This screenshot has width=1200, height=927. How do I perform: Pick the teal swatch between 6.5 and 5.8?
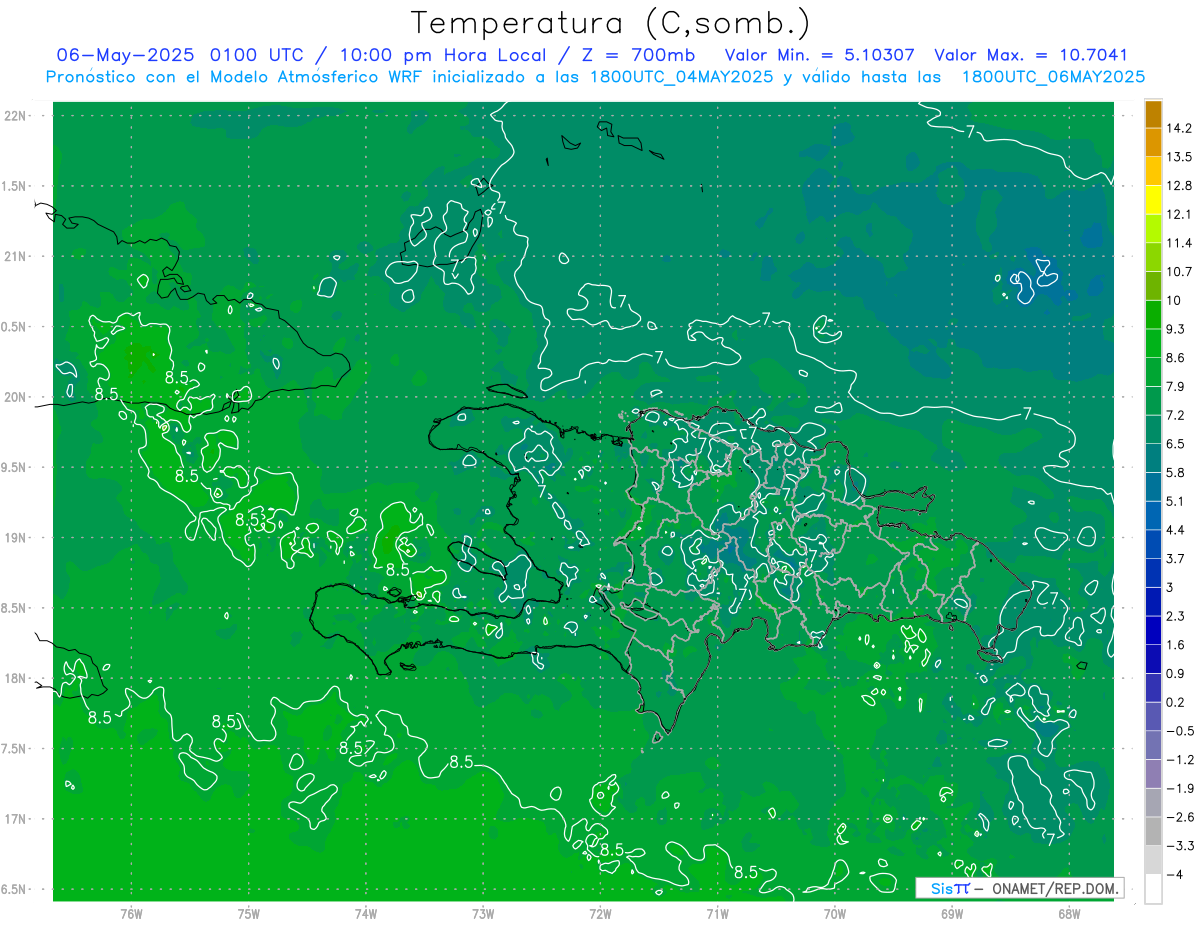(1153, 458)
